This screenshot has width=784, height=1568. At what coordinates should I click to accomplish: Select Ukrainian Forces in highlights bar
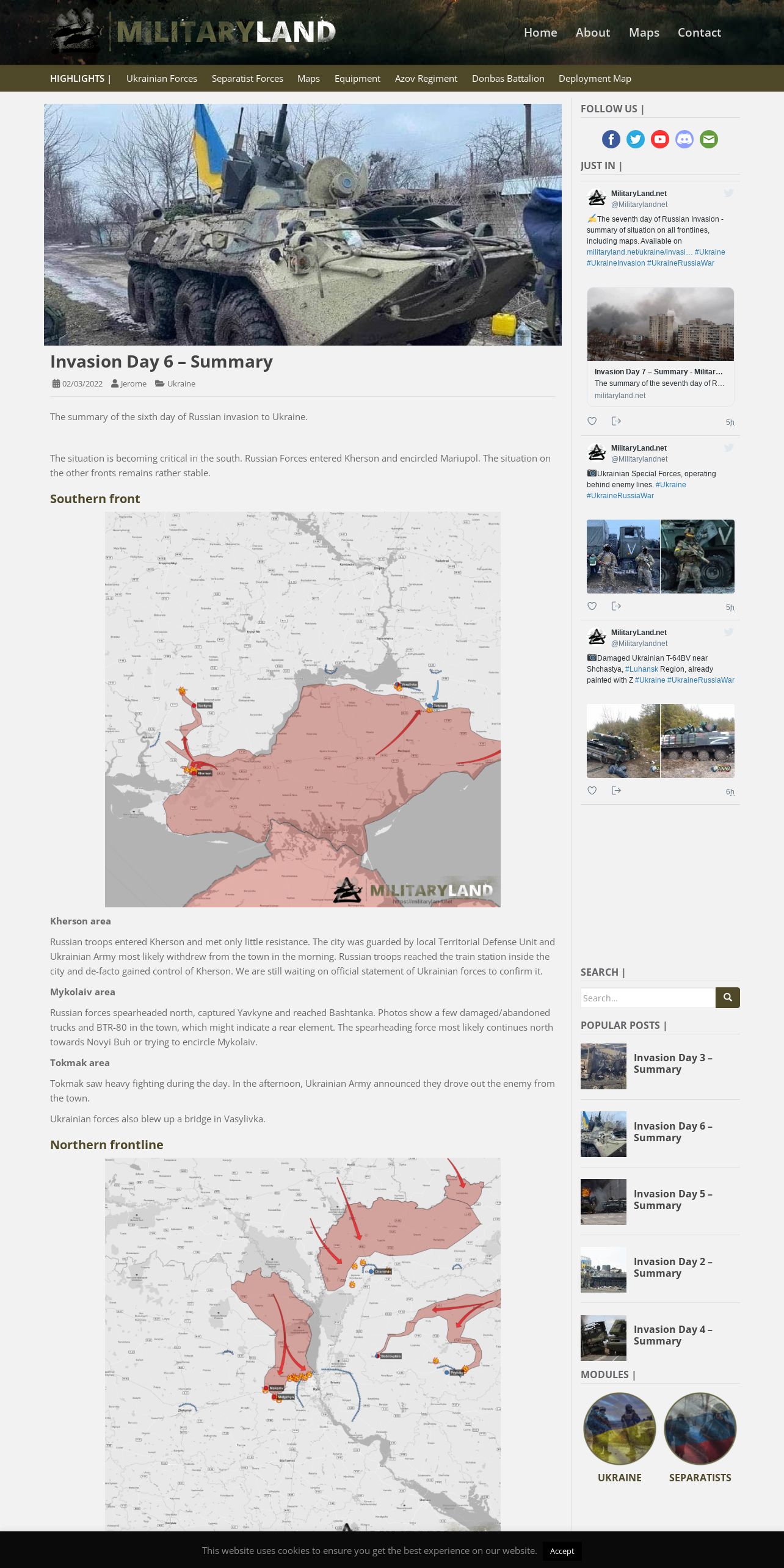point(162,79)
